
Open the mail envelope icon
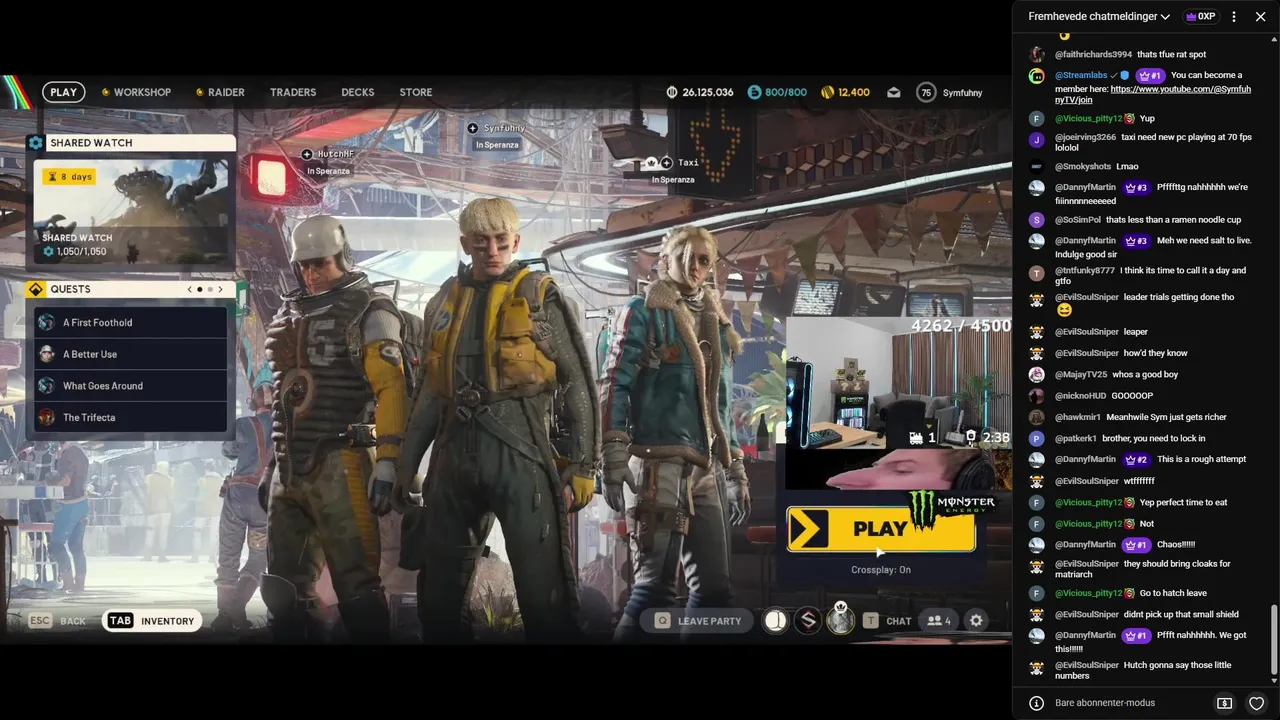(894, 92)
